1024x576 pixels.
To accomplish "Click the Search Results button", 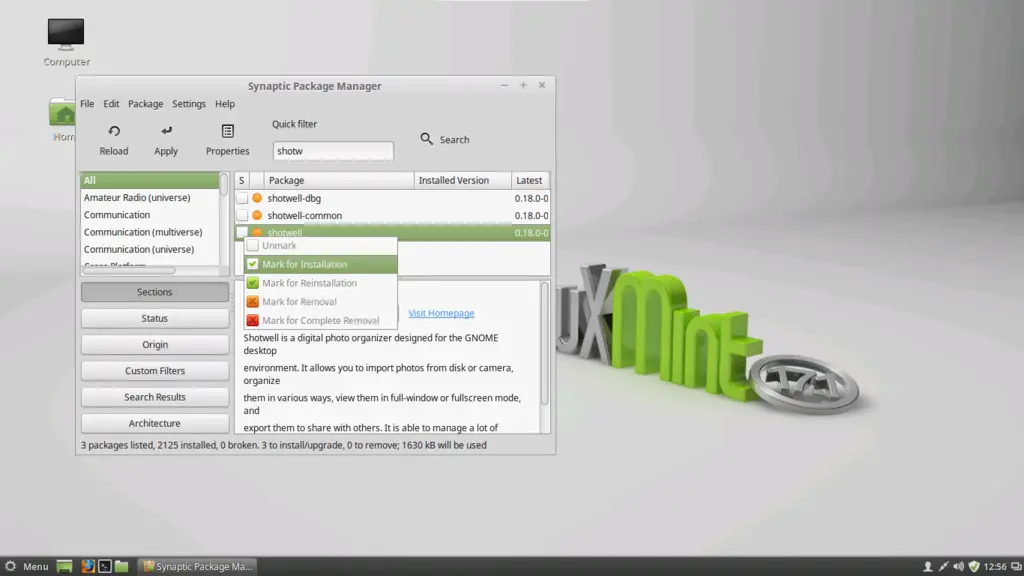I will coord(155,397).
